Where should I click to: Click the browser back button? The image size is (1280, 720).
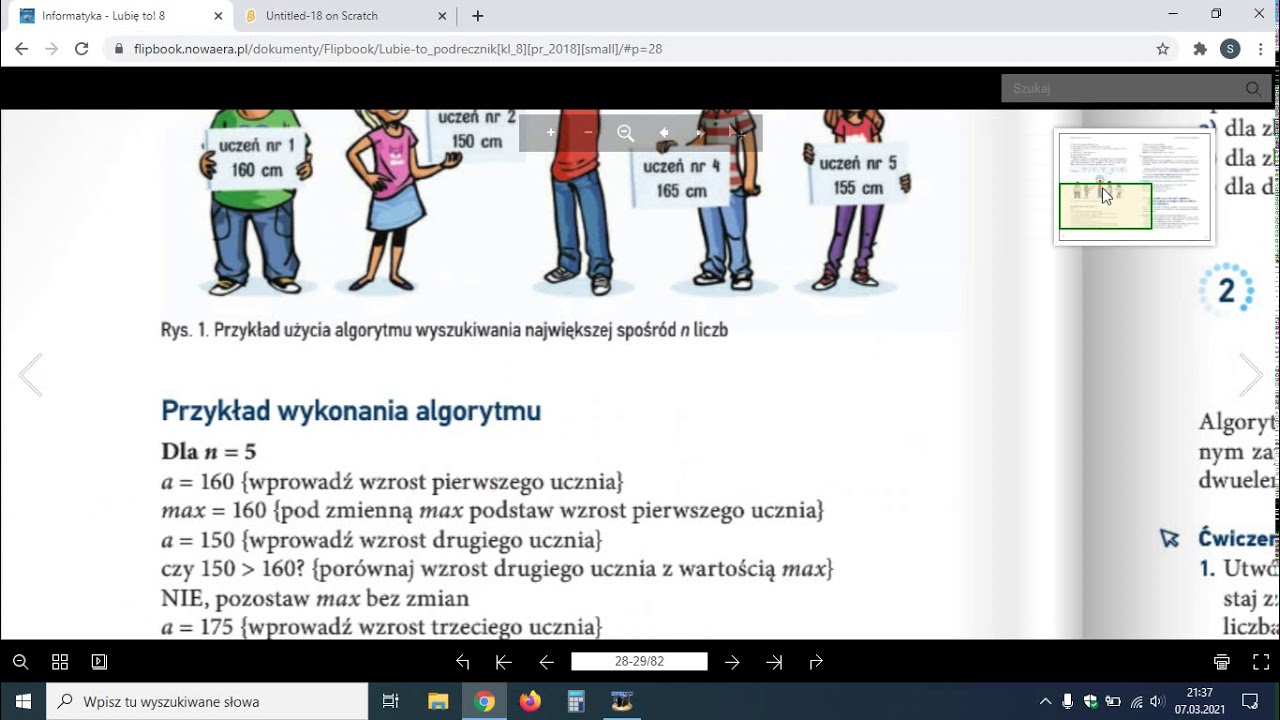click(21, 49)
